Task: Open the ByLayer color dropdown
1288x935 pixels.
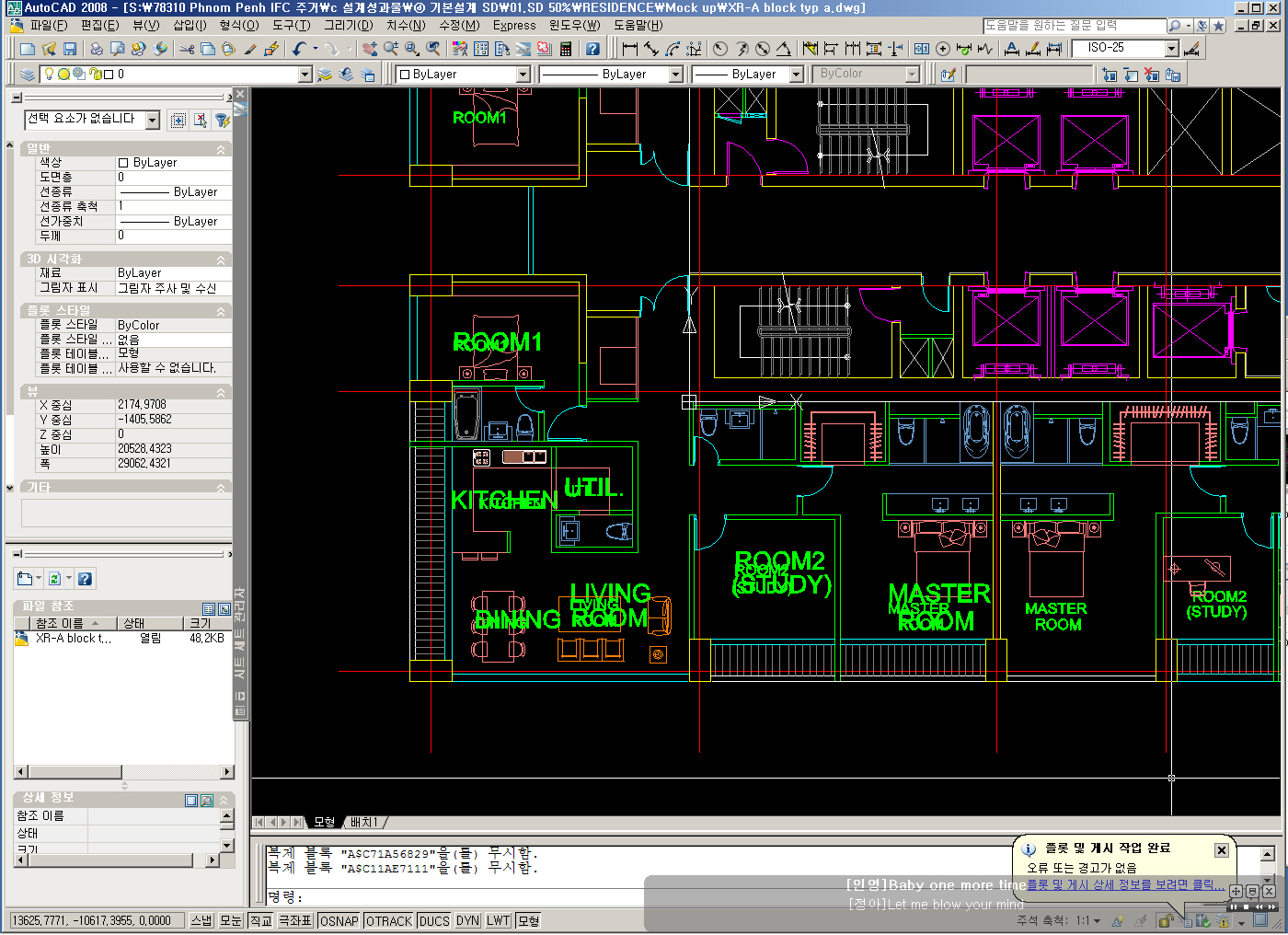Action: pyautogui.click(x=523, y=75)
